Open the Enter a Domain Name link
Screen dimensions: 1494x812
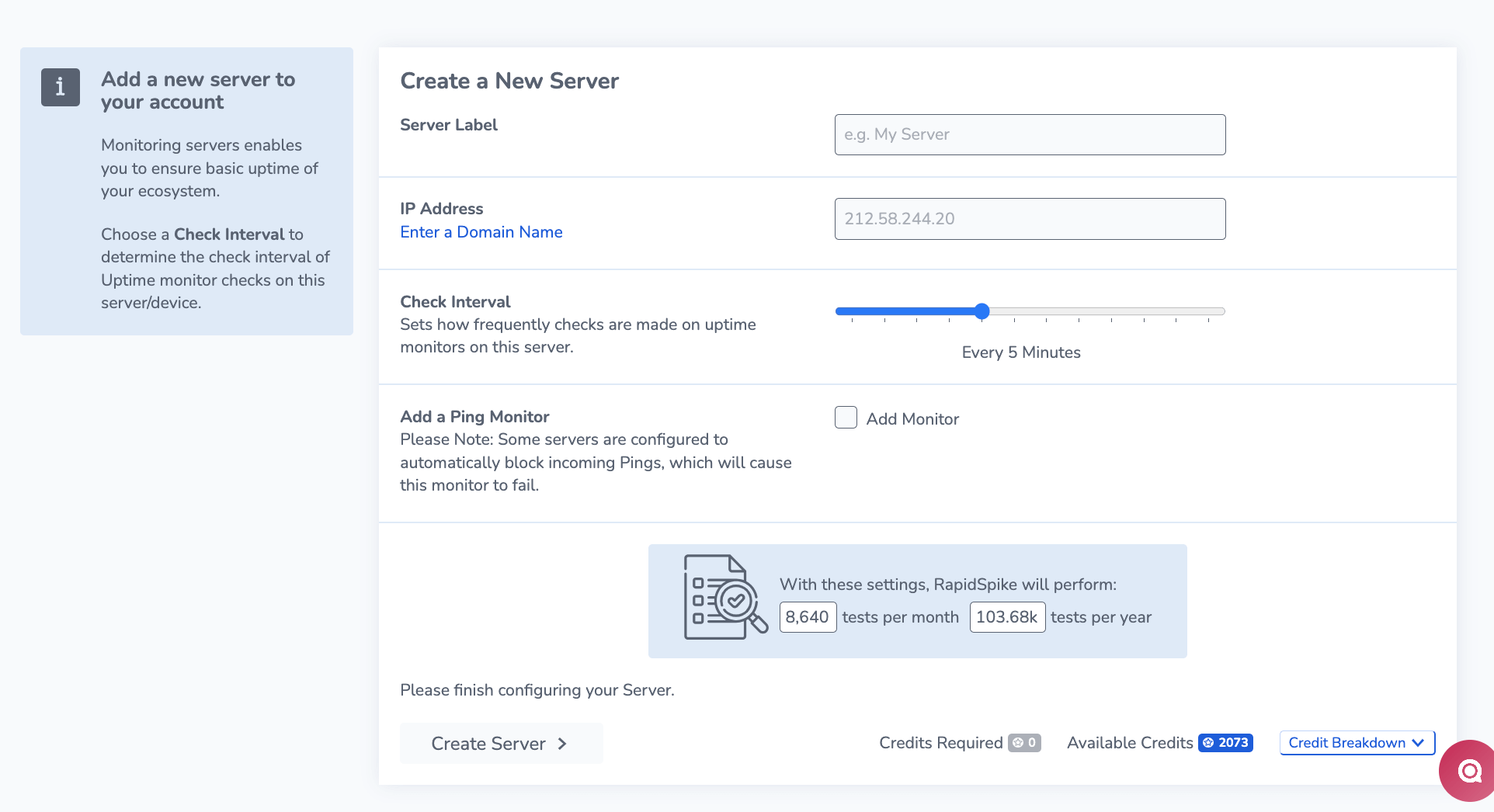481,231
